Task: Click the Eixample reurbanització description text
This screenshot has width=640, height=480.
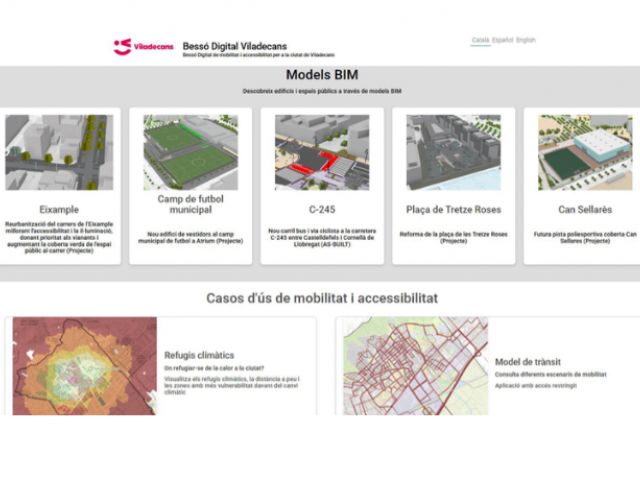Action: tap(59, 237)
